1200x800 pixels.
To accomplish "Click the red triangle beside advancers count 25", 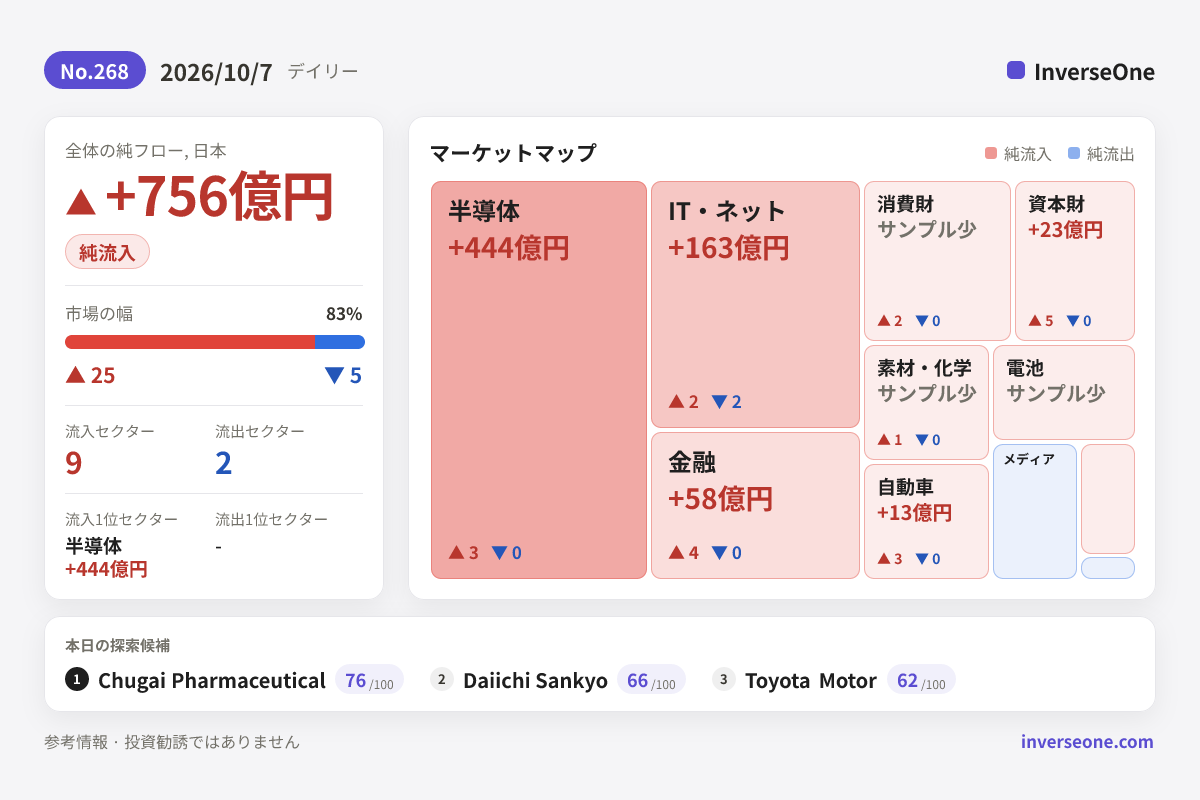I will 75,374.
